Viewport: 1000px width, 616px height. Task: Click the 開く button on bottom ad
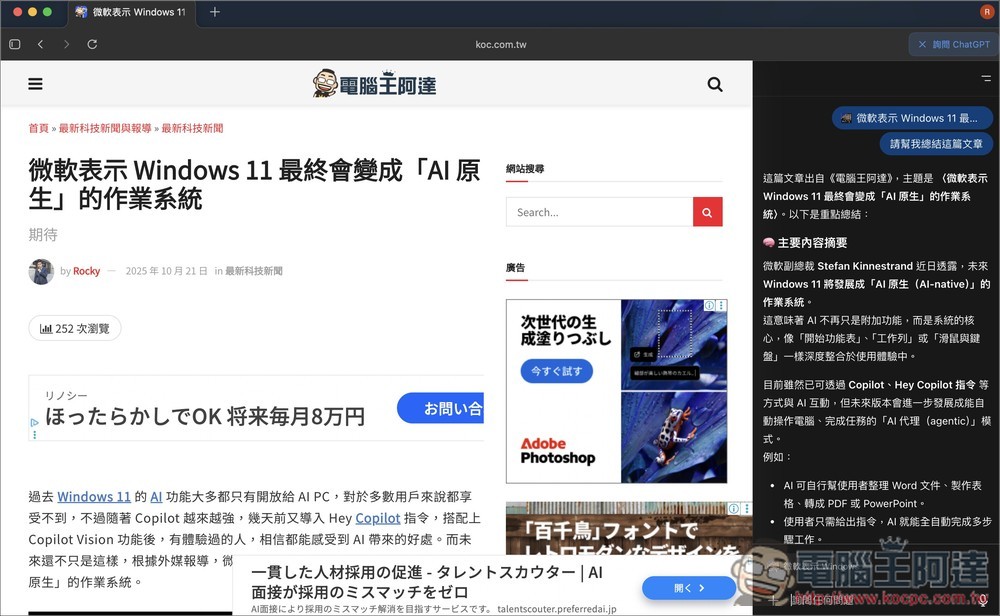click(x=688, y=588)
